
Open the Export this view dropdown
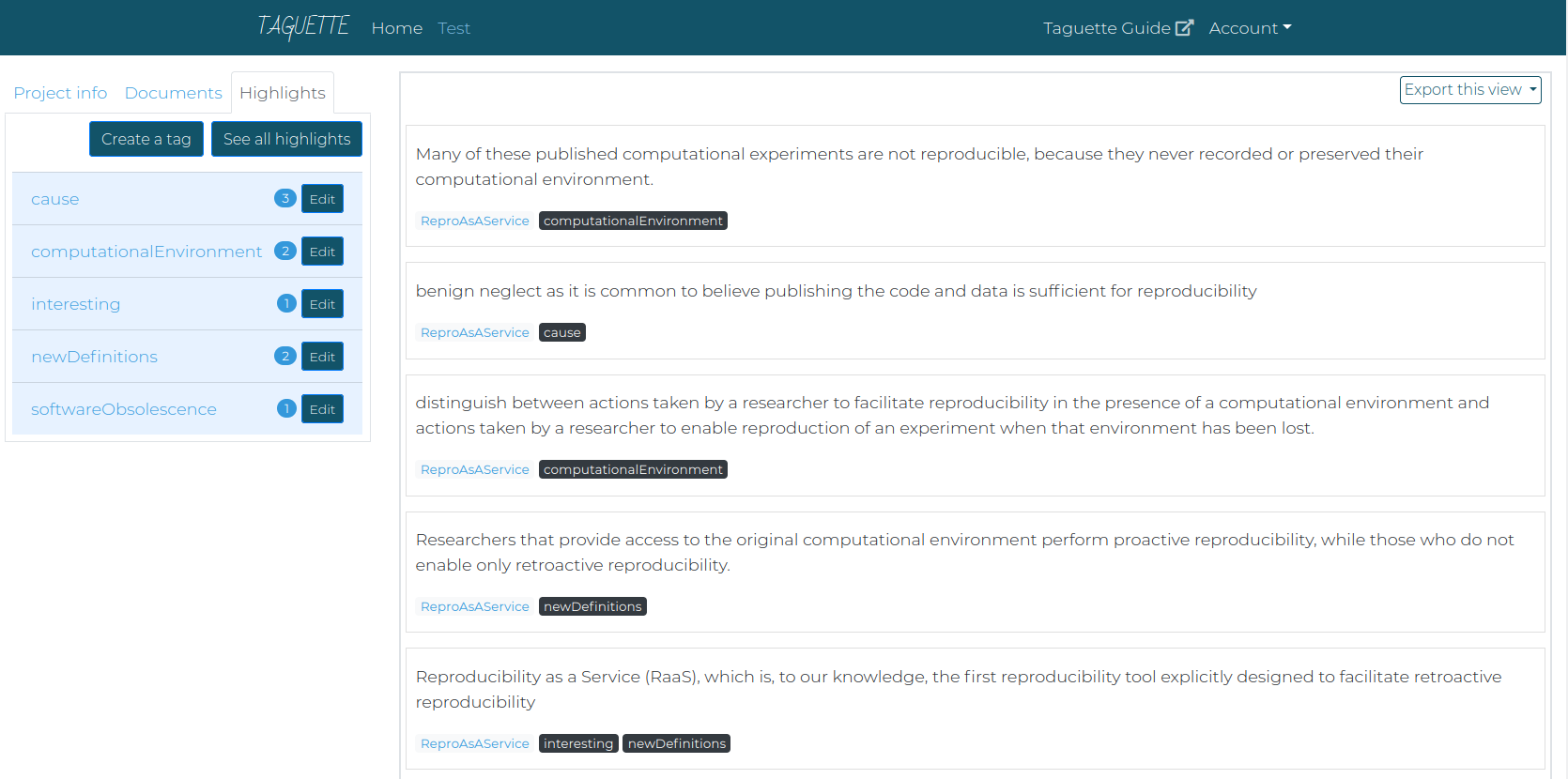[1470, 90]
